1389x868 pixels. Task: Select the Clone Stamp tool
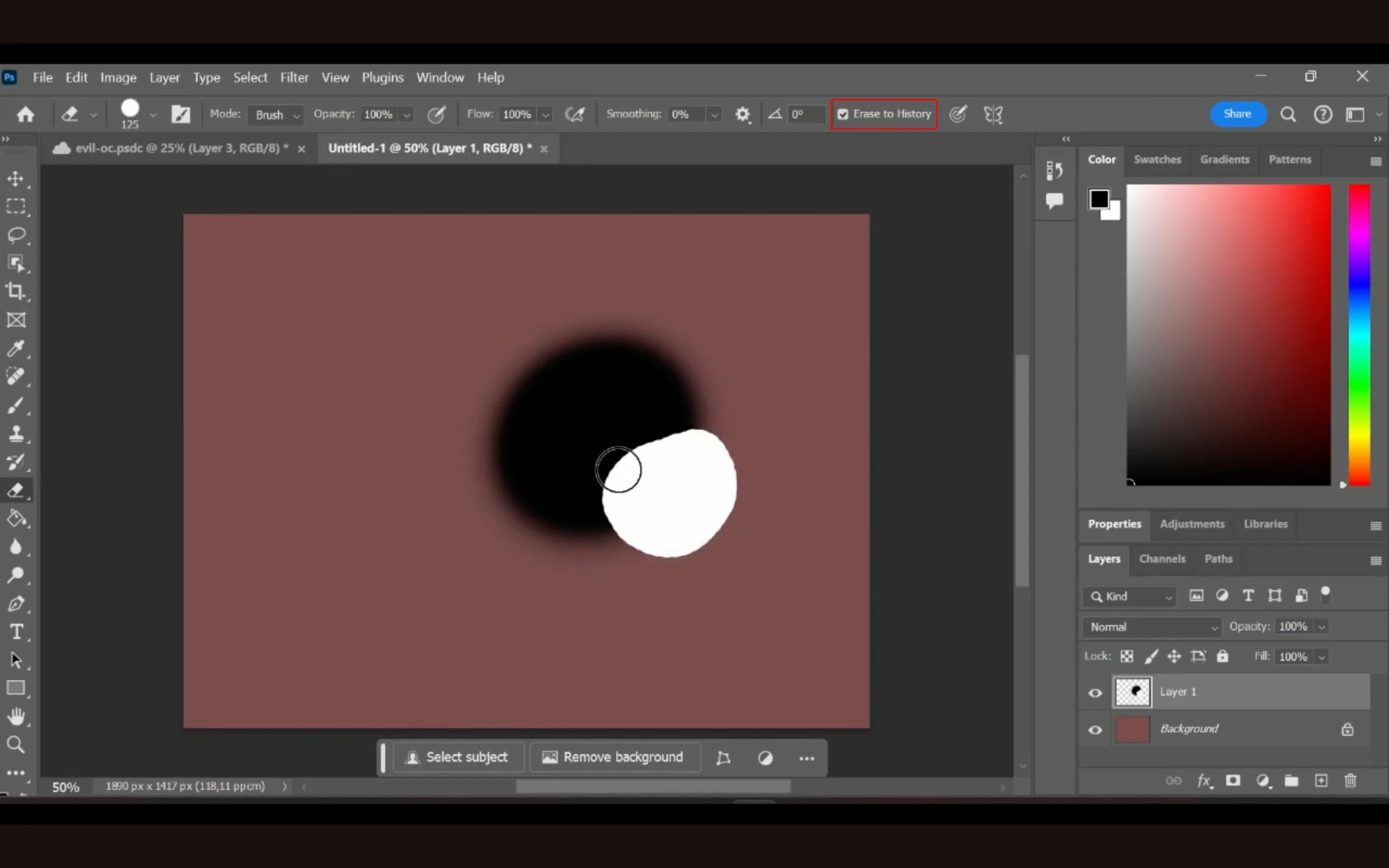[16, 434]
